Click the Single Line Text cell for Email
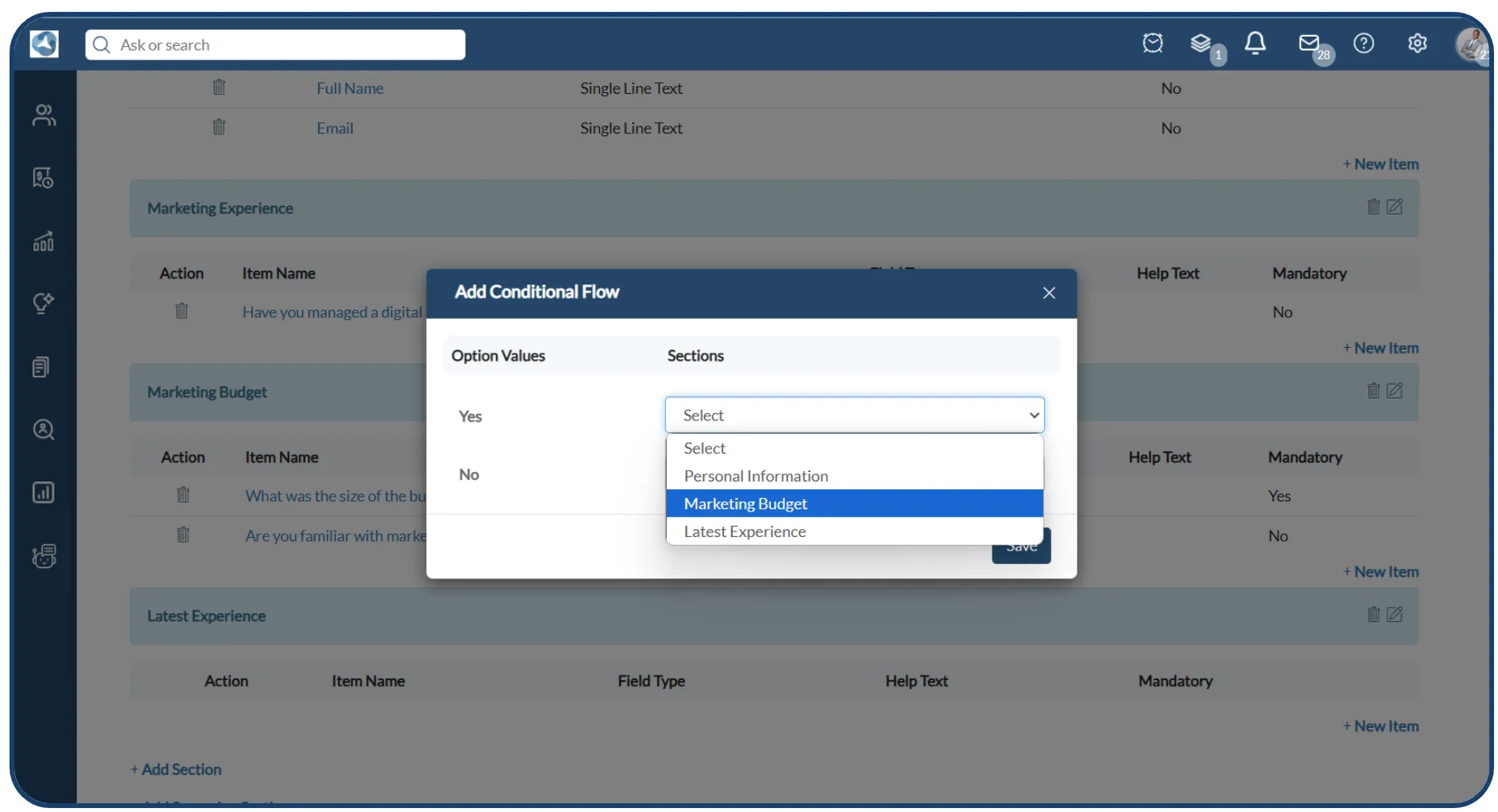This screenshot has width=1498, height=812. pos(631,128)
